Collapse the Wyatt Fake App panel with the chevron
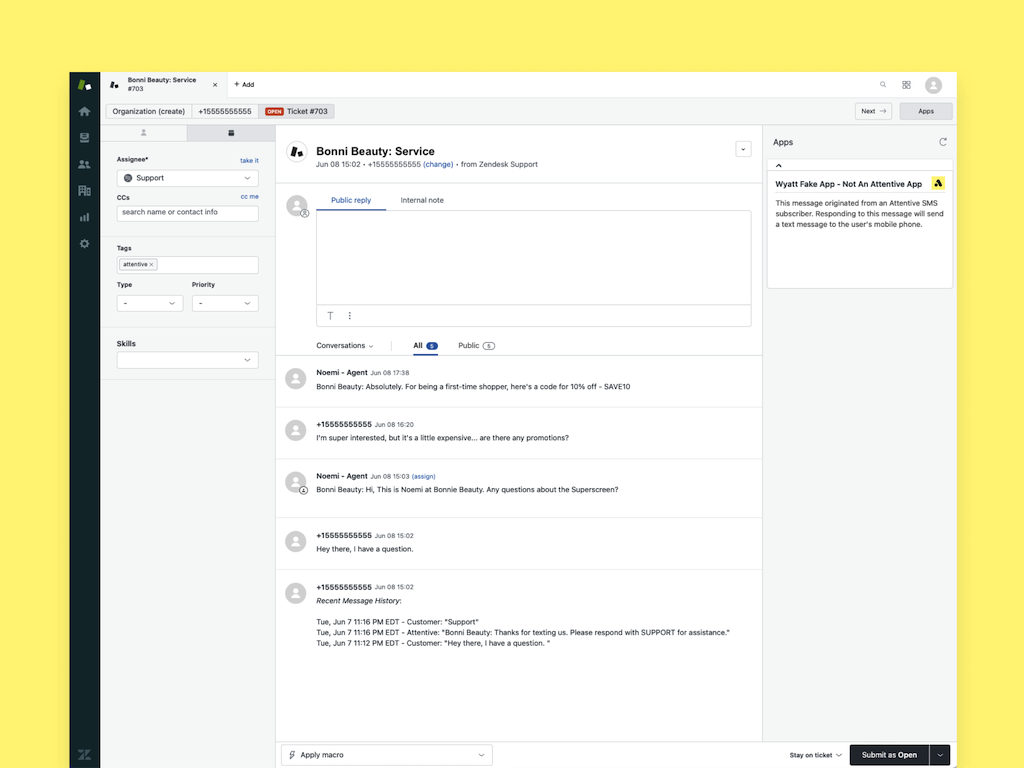1024x768 pixels. click(x=778, y=165)
